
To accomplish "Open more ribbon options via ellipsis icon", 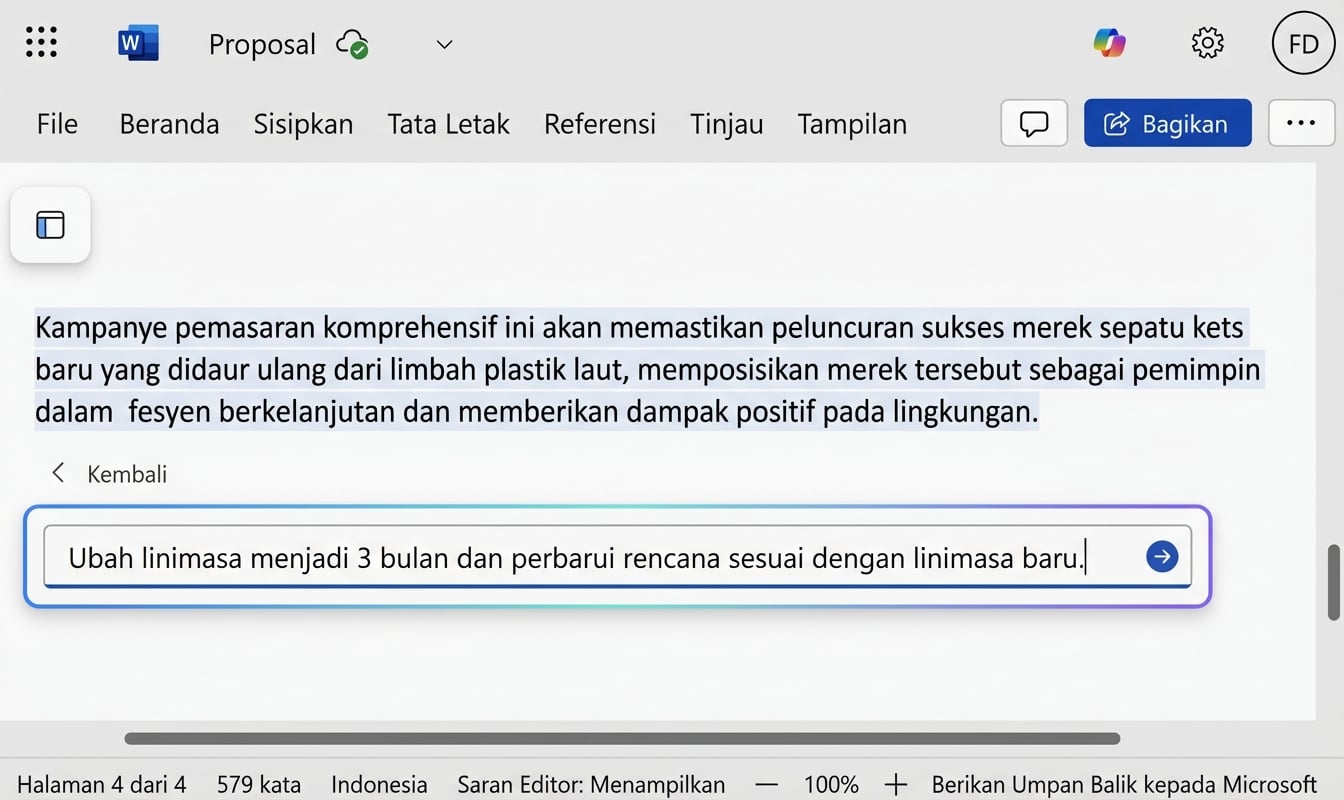I will coord(1301,122).
